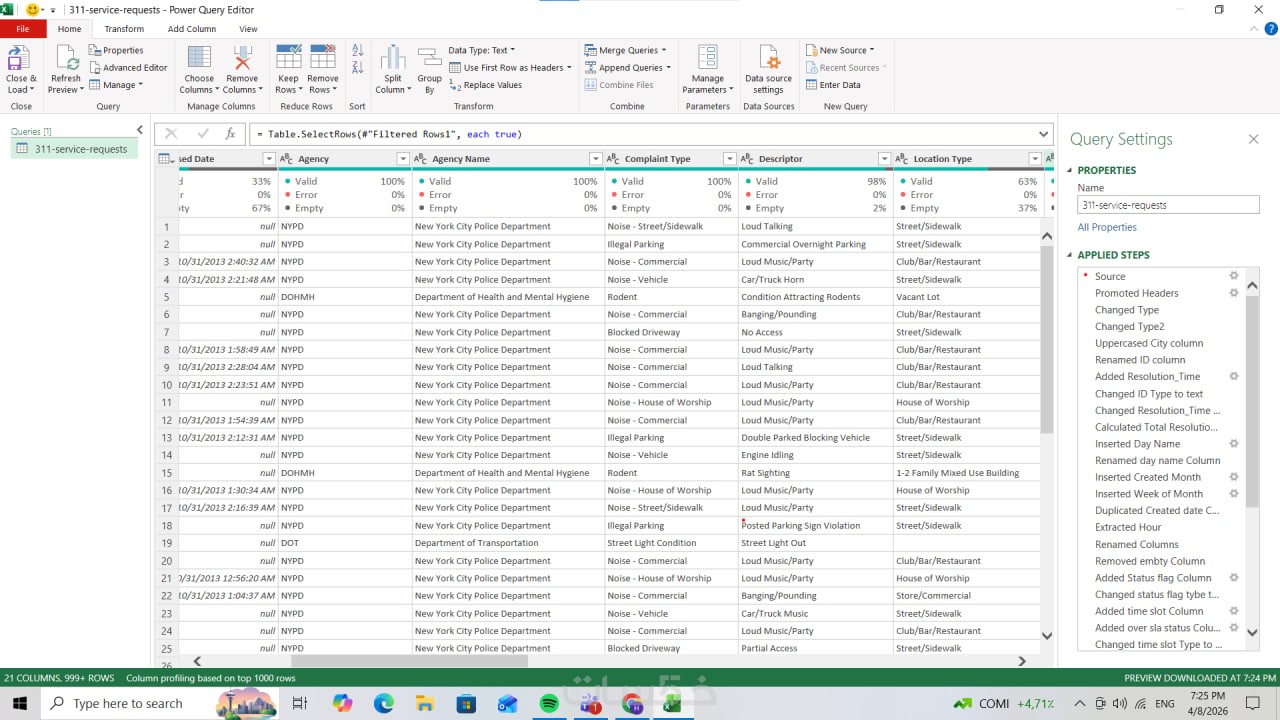This screenshot has width=1280, height=720.
Task: Open the New Source dropdown
Action: (x=840, y=50)
